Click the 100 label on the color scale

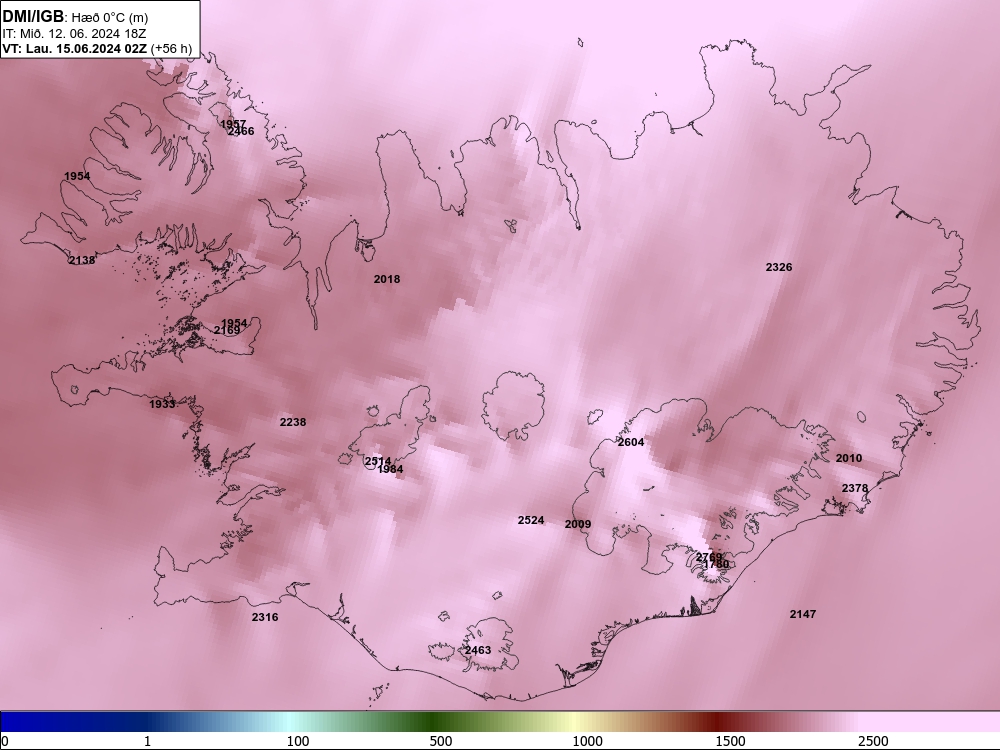click(298, 741)
